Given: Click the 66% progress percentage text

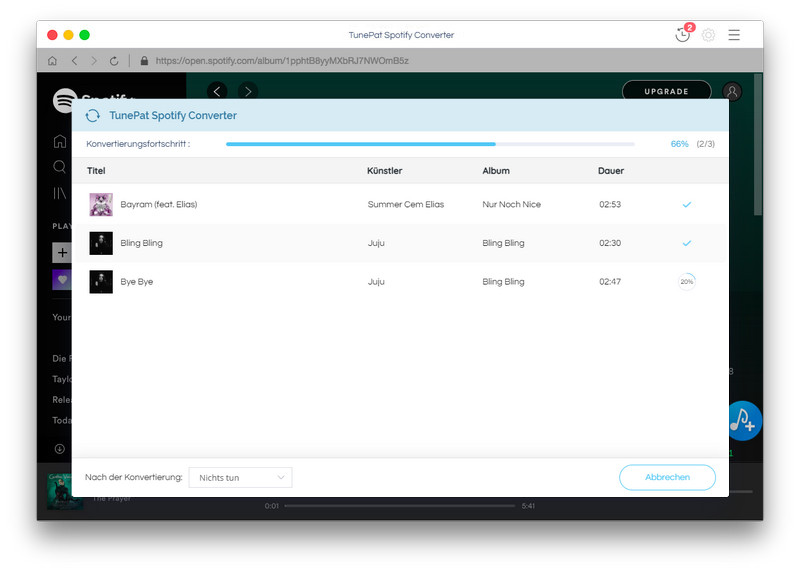Looking at the screenshot, I should (x=680, y=144).
